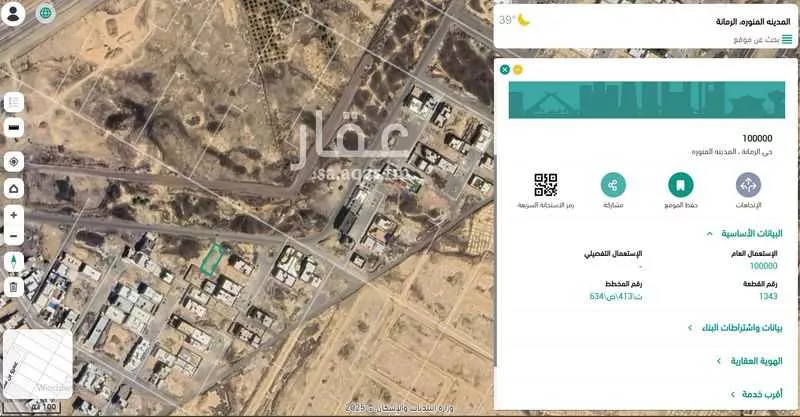Click the home extent map icon
800x417 pixels.
click(14, 189)
